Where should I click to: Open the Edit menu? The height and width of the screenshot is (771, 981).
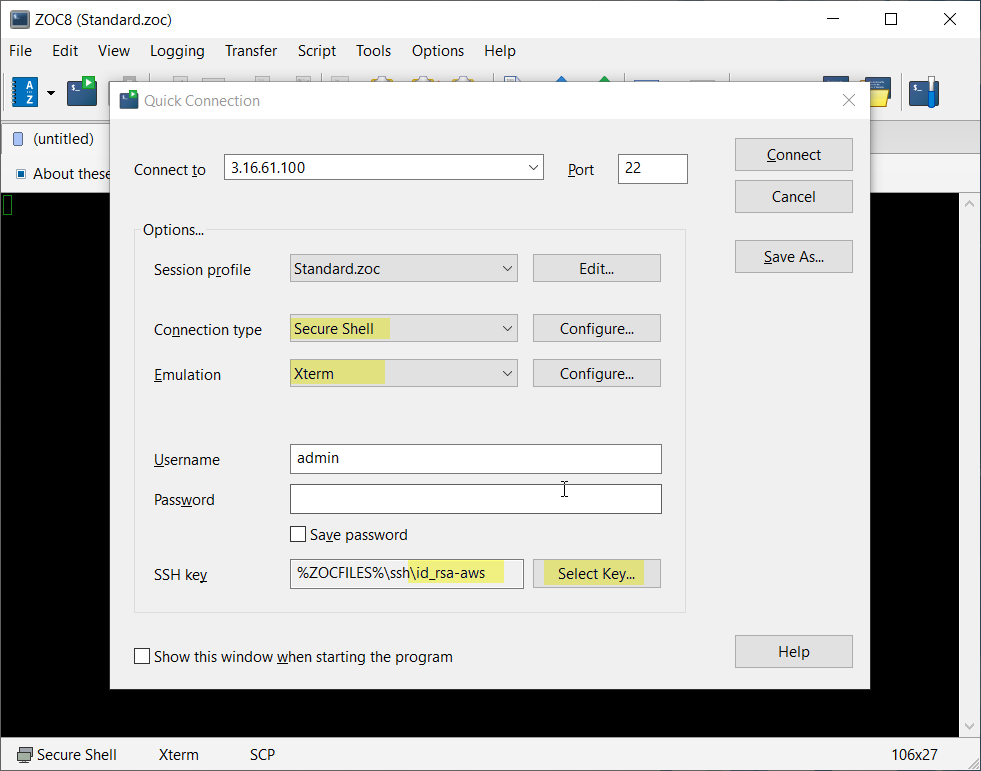coord(65,51)
